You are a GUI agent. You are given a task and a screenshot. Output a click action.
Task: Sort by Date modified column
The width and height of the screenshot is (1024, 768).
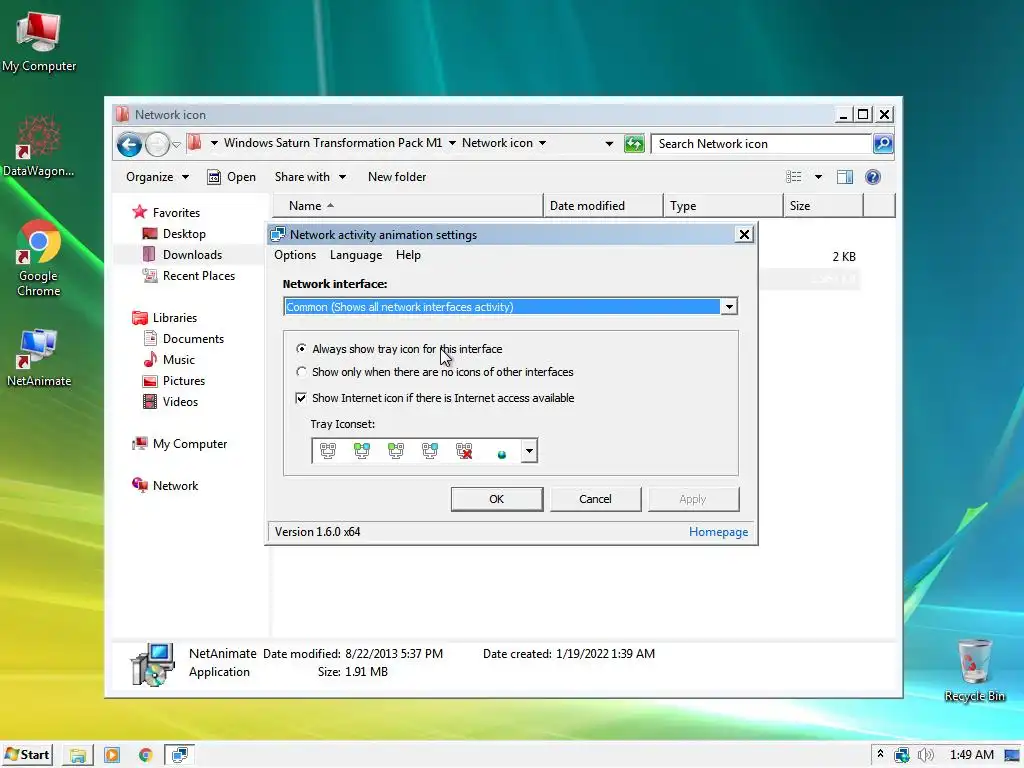603,206
